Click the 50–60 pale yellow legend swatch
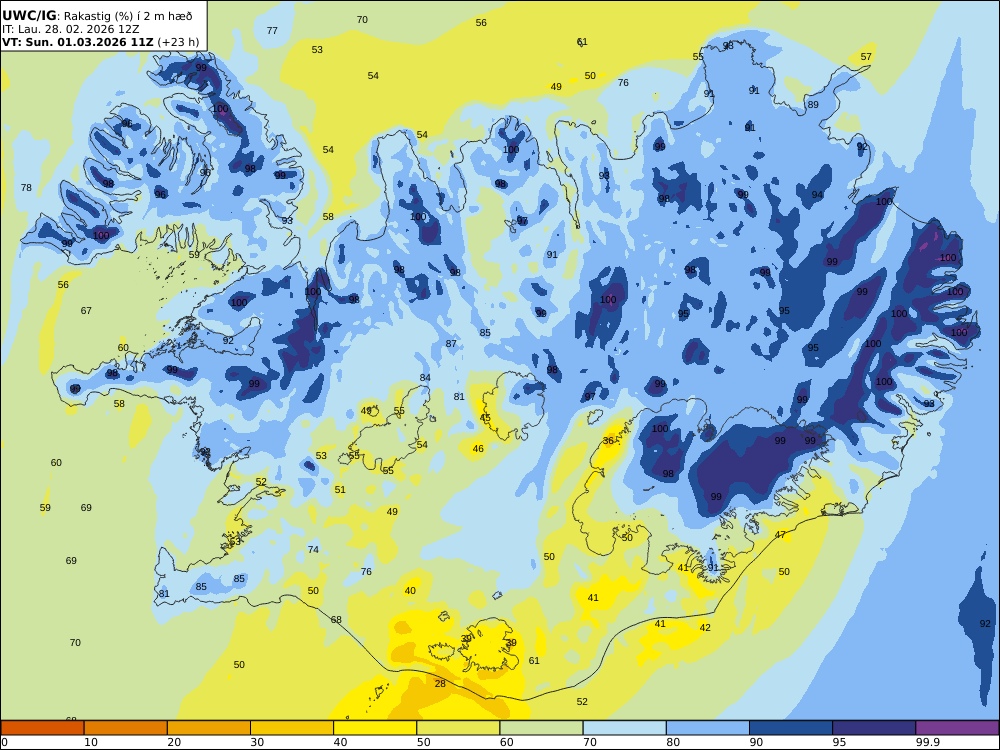 [x=458, y=728]
